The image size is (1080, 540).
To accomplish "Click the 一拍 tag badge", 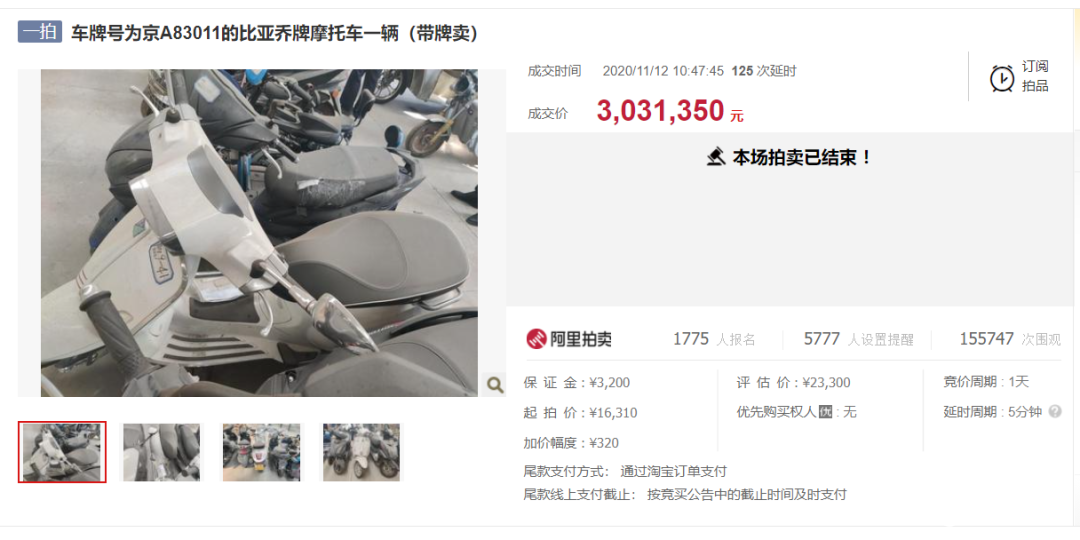I will [40, 32].
